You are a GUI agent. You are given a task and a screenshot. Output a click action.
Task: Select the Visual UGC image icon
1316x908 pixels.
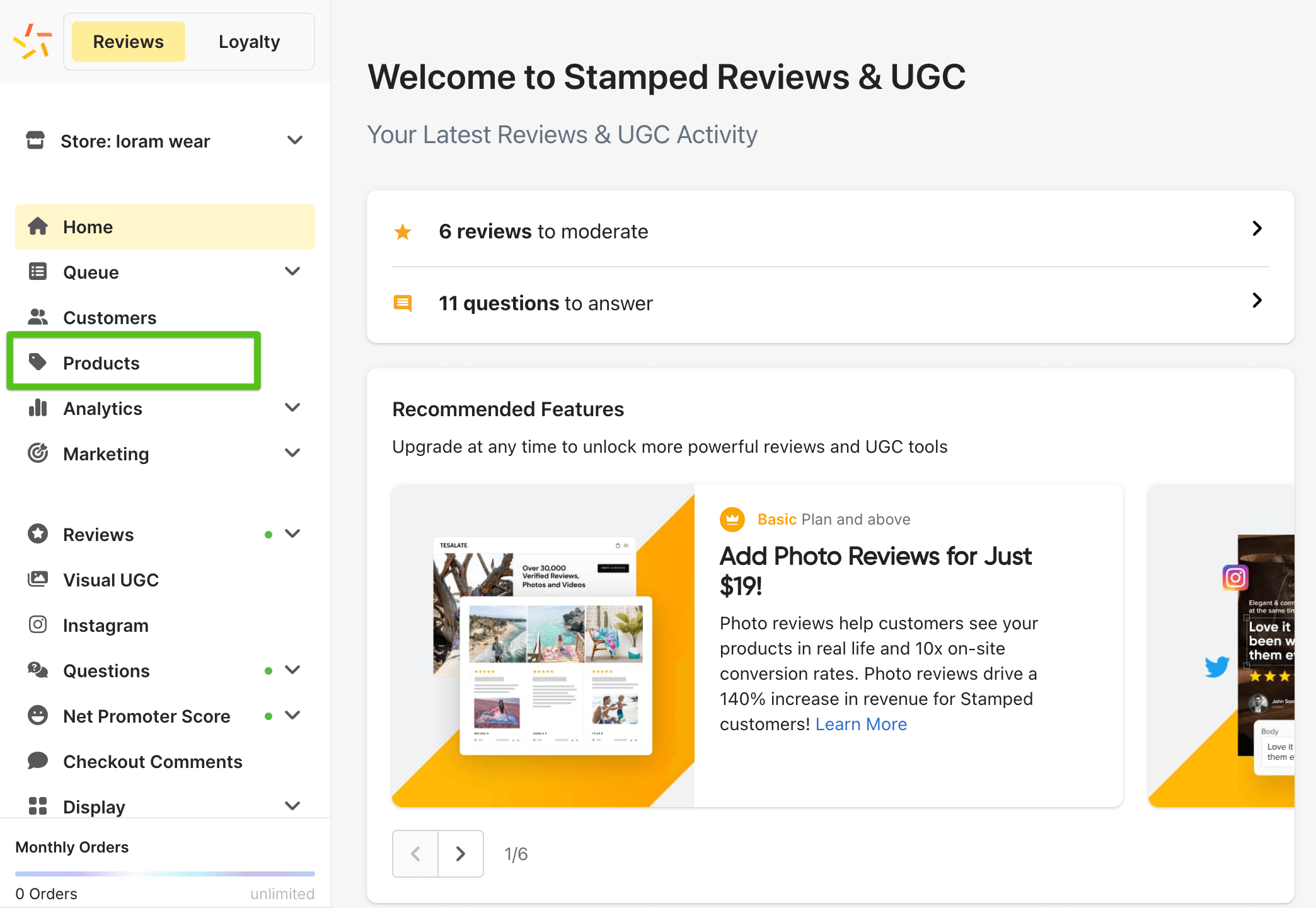tap(38, 579)
